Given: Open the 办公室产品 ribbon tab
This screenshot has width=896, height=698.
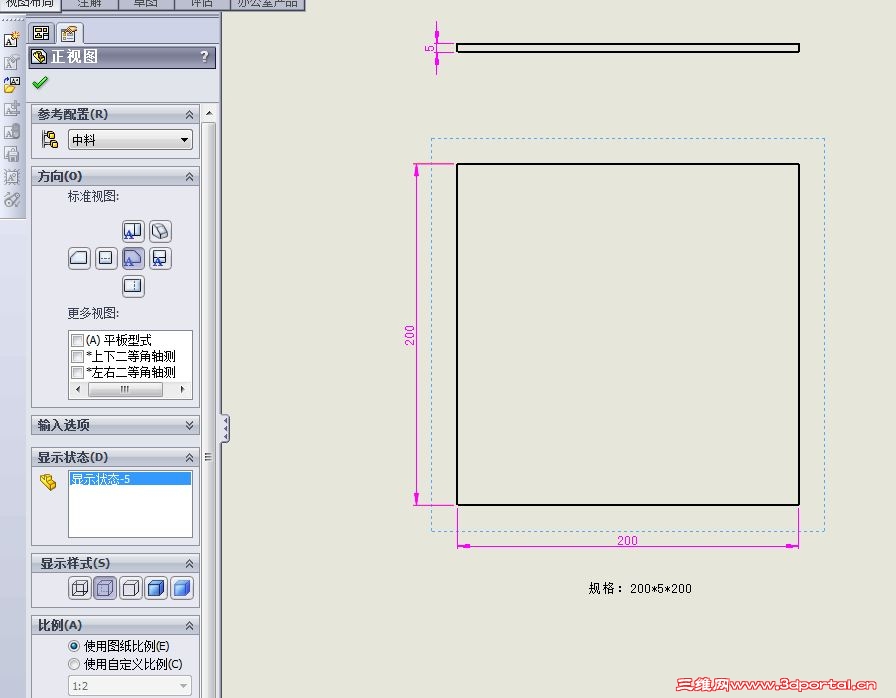Looking at the screenshot, I should tap(267, 3).
